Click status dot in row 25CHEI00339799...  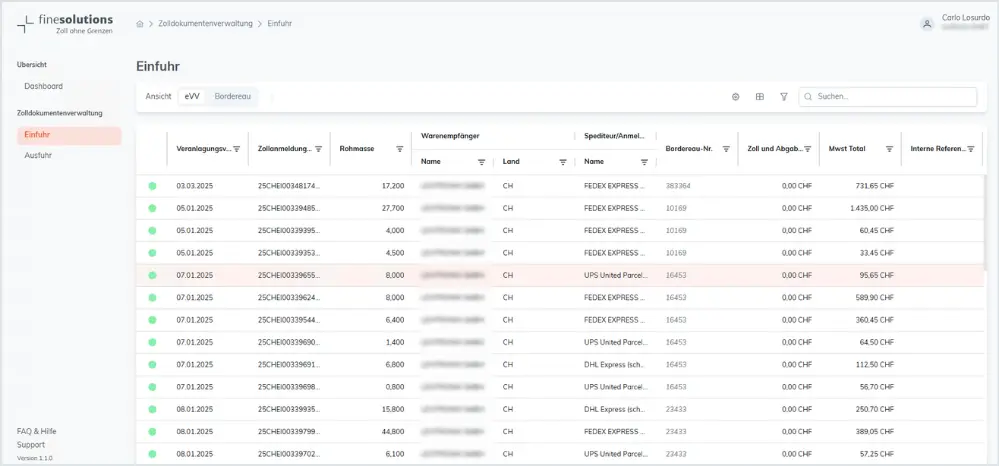click(x=152, y=432)
